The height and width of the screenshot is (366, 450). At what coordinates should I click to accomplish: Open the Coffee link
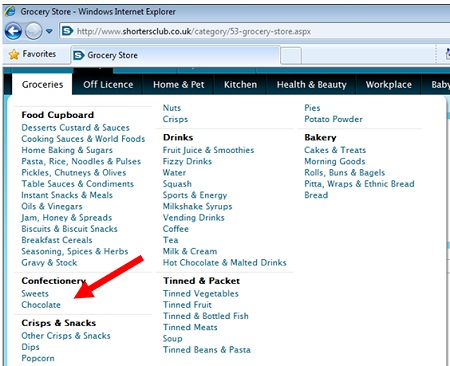176,229
